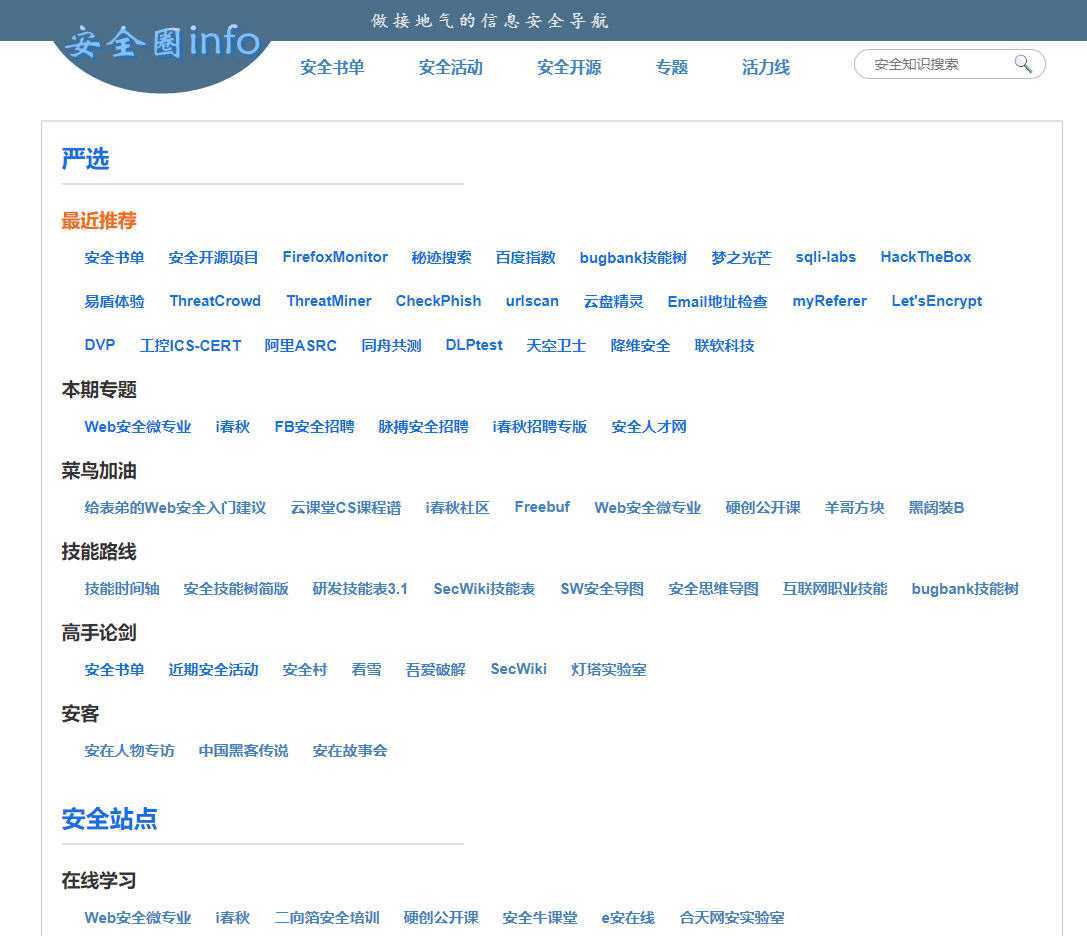Open the 易盾体验 link

114,301
